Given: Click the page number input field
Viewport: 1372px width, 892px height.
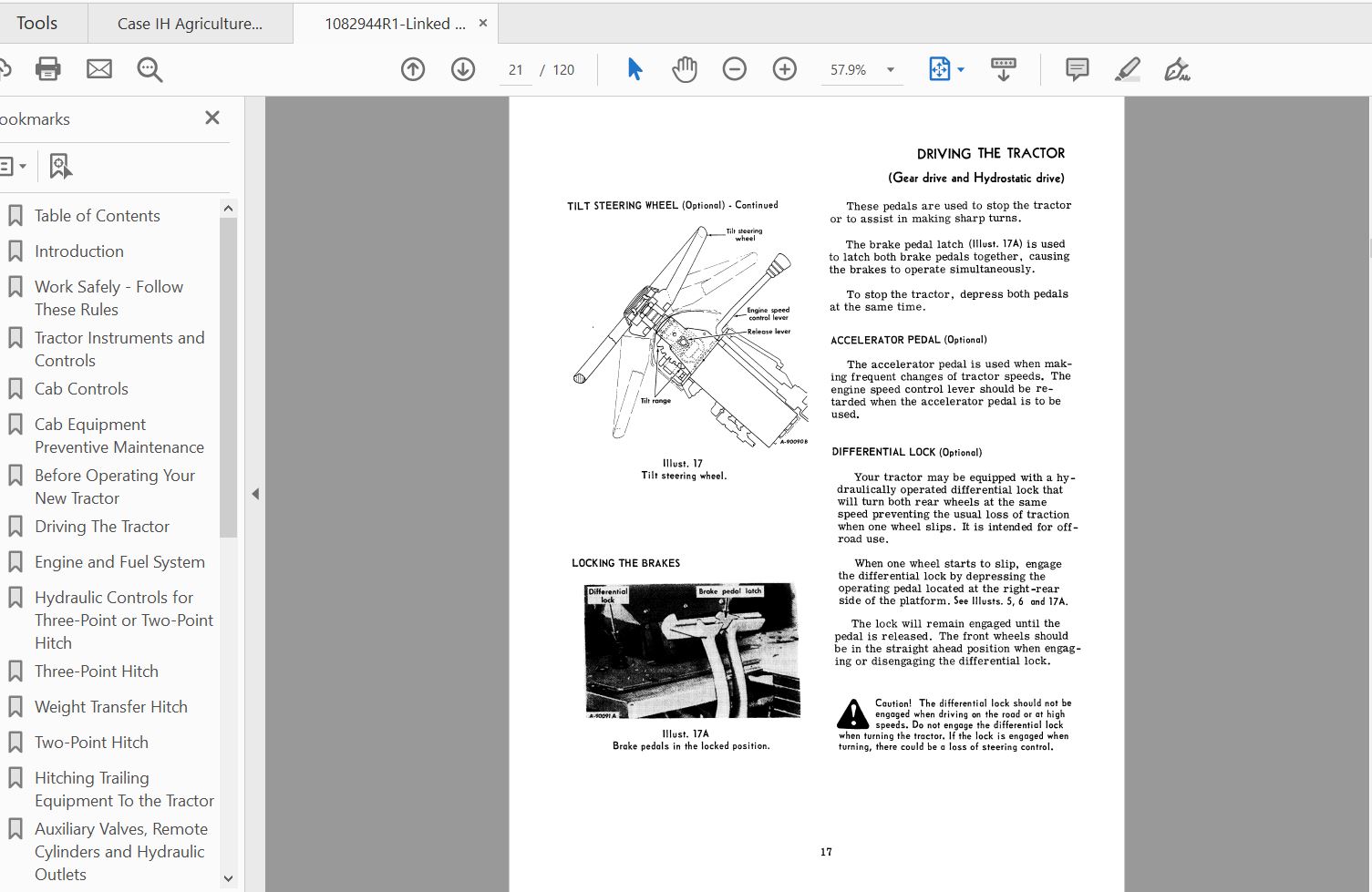Looking at the screenshot, I should point(515,68).
